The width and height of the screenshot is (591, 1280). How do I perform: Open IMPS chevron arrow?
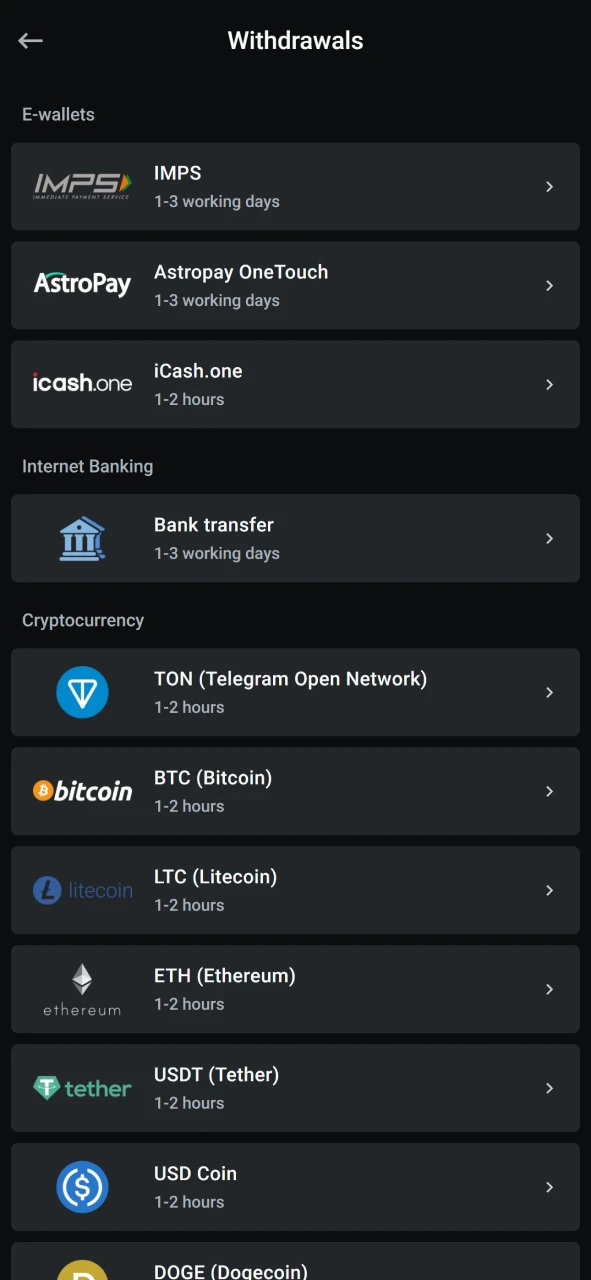point(549,186)
